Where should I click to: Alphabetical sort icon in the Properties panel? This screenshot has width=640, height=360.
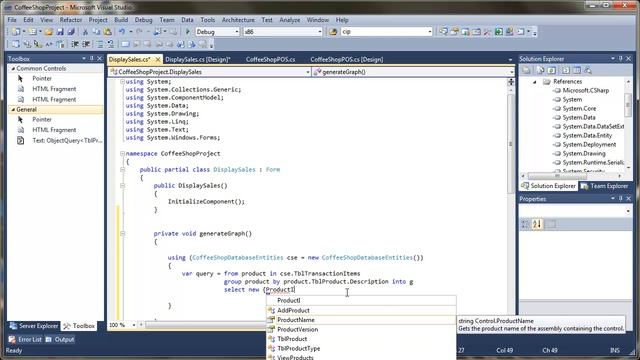[x=537, y=224]
